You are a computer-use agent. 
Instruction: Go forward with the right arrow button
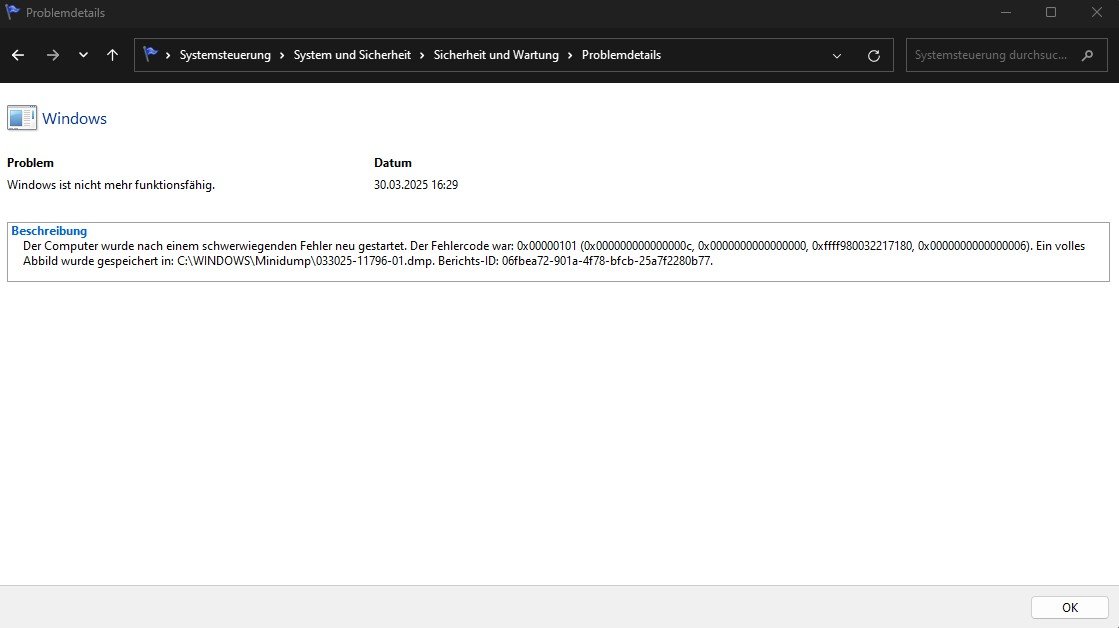coord(53,55)
